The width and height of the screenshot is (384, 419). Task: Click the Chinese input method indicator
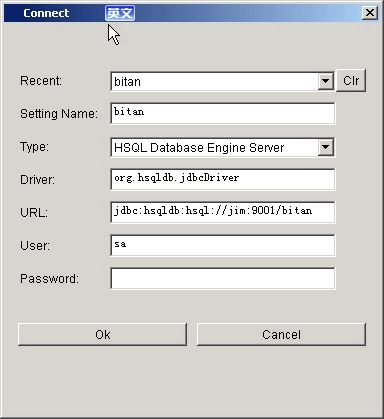click(x=120, y=13)
